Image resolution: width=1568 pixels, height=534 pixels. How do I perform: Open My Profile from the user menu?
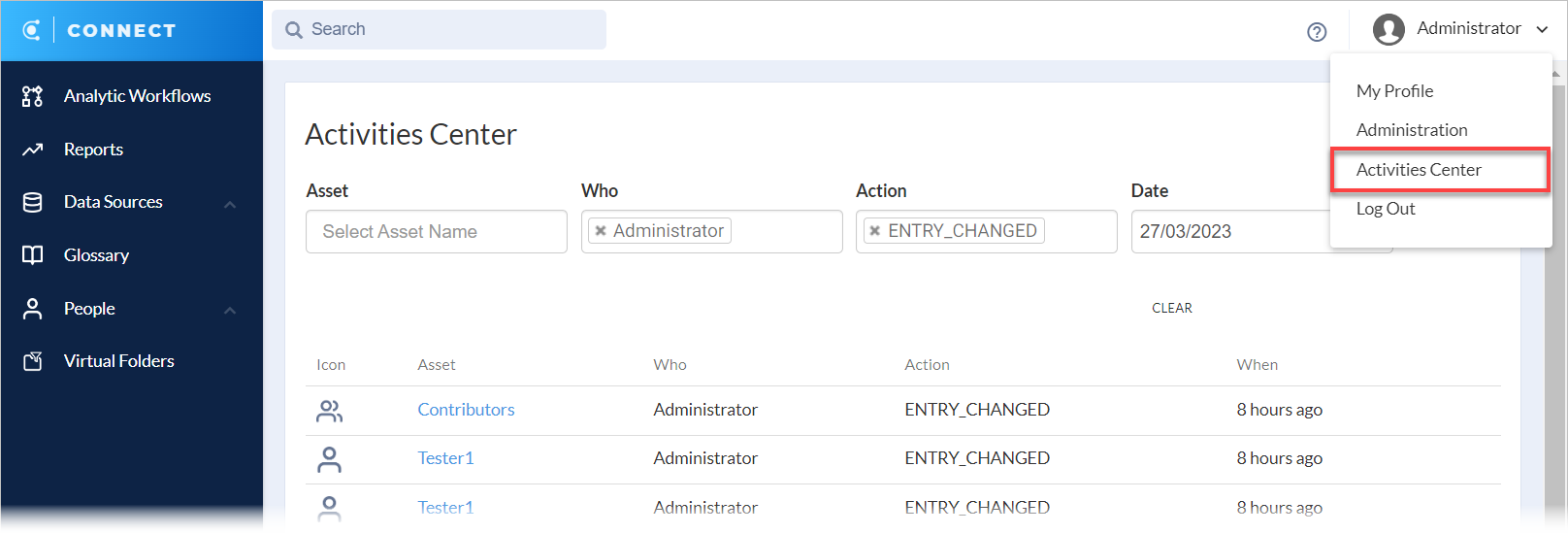coord(1394,91)
